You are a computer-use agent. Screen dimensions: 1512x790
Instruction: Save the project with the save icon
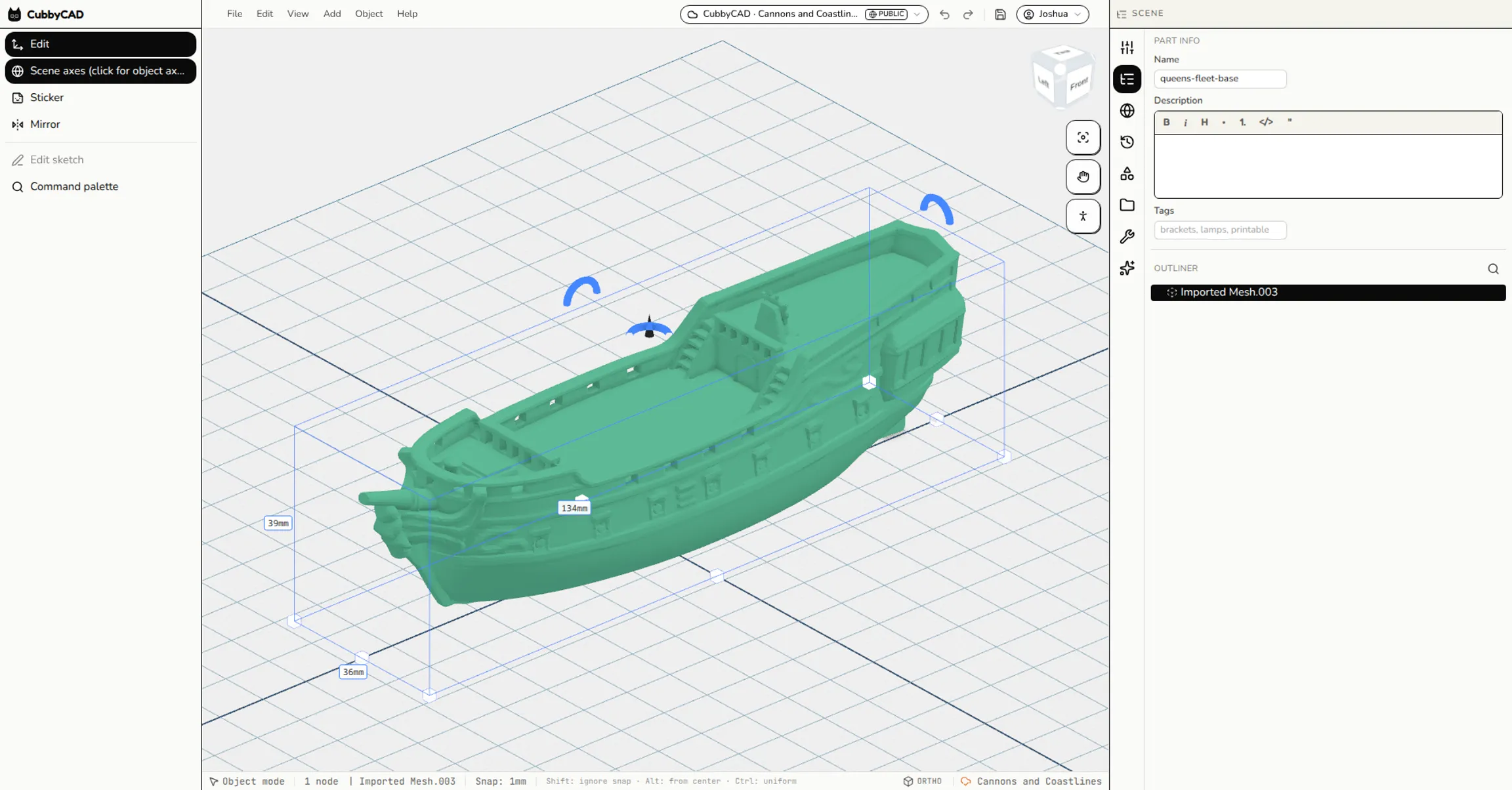1000,14
